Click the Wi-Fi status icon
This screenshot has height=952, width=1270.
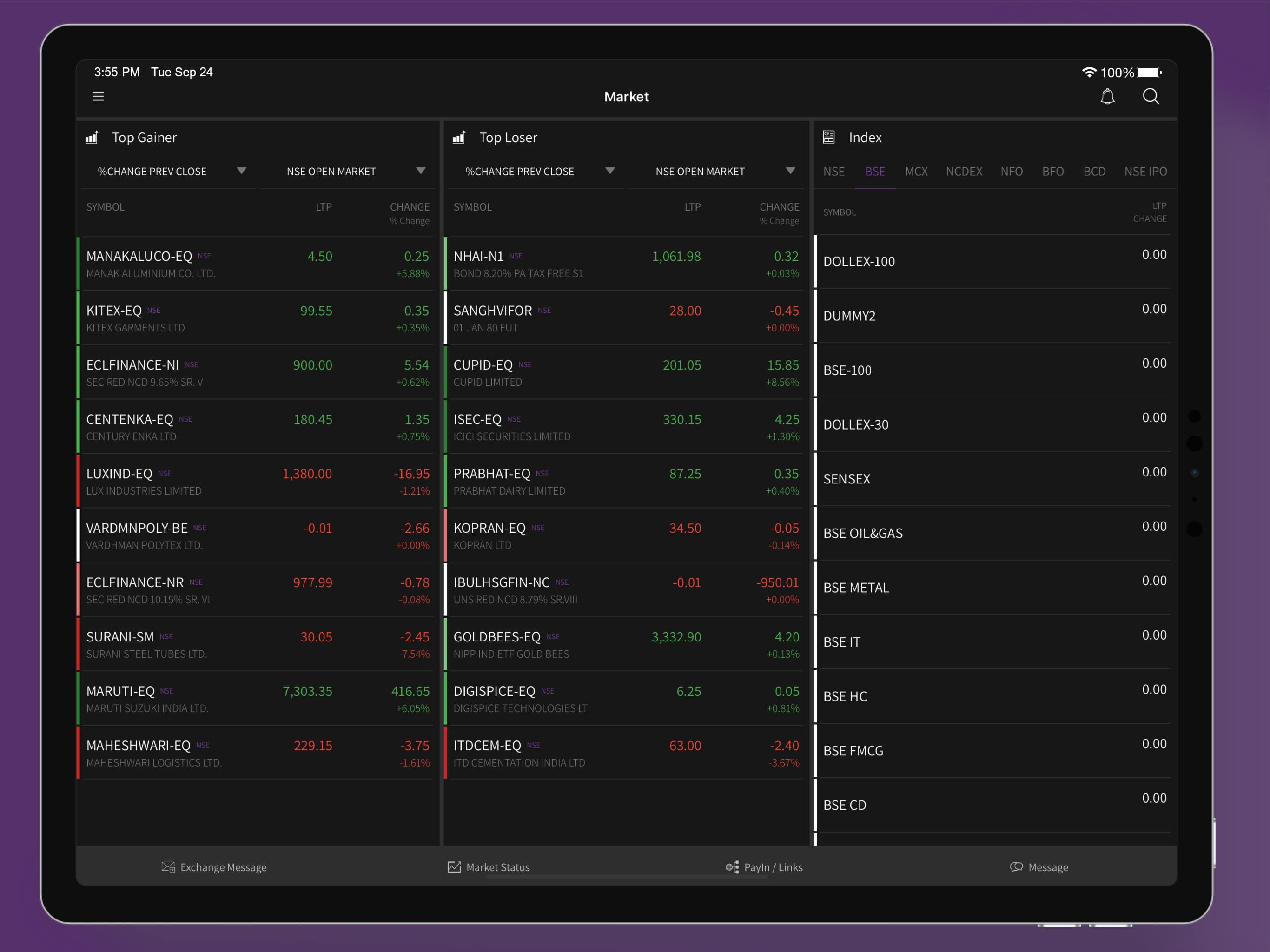tap(1089, 73)
